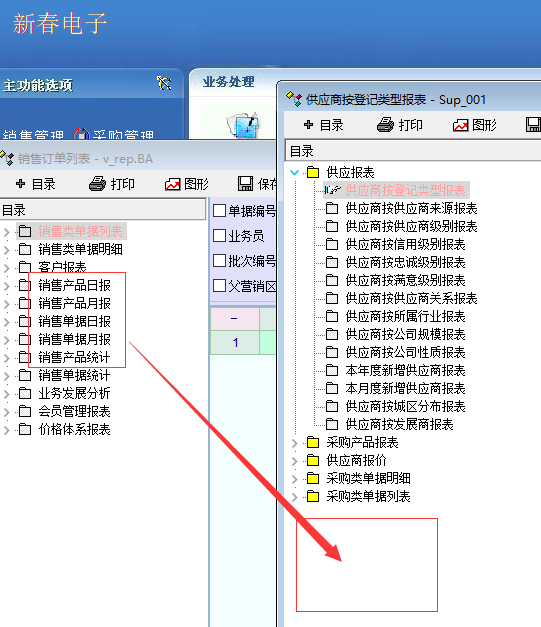Click folder icon beside 会员管理报表

[x=25, y=411]
